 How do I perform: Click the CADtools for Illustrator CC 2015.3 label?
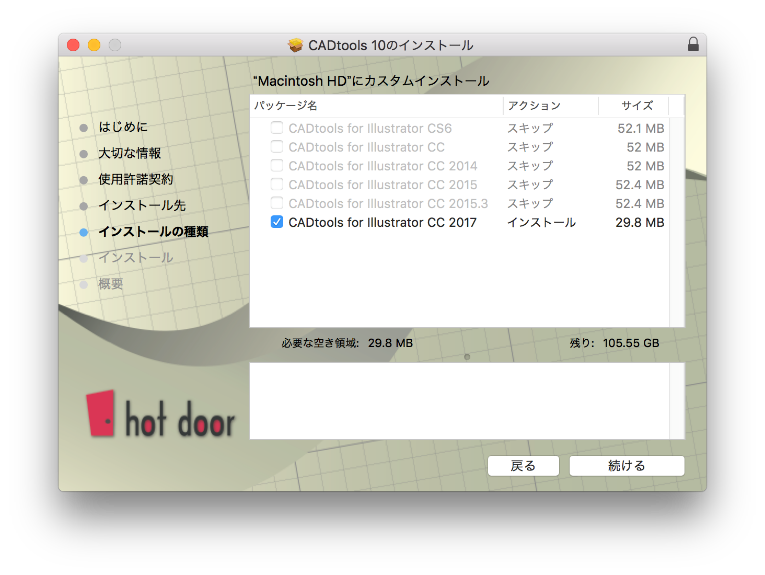388,203
